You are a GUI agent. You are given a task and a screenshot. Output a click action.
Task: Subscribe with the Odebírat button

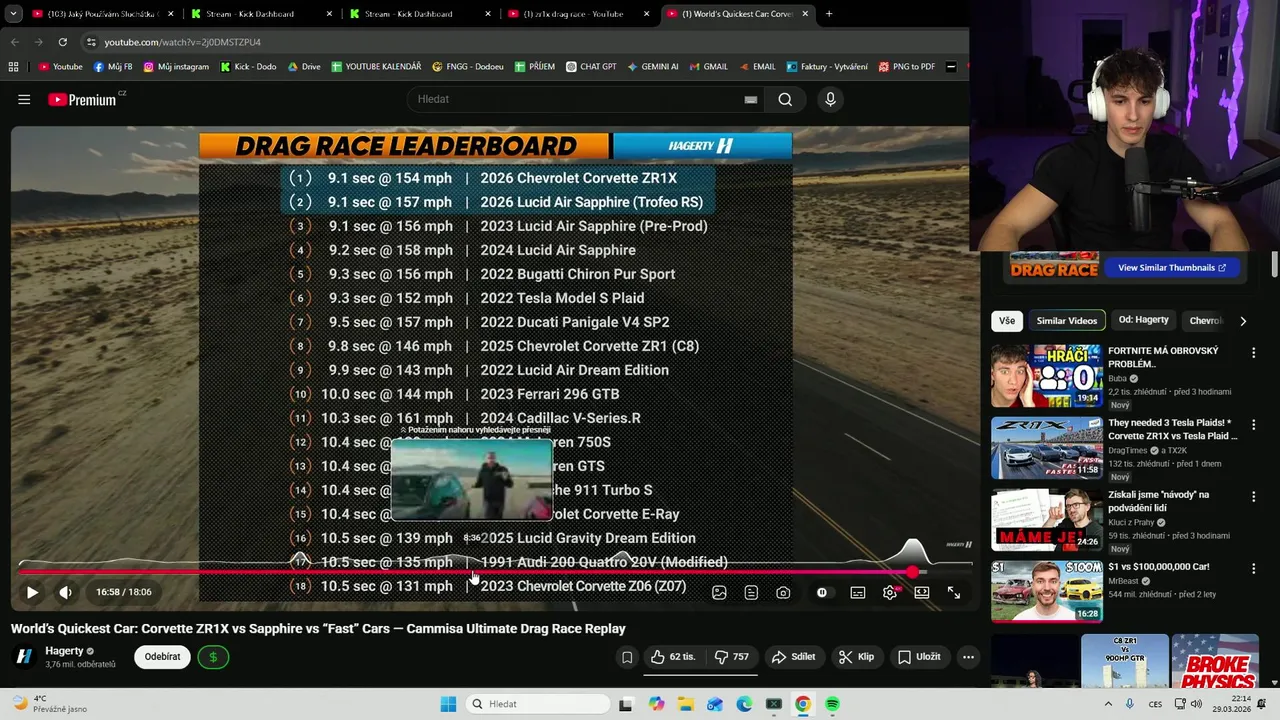point(162,657)
